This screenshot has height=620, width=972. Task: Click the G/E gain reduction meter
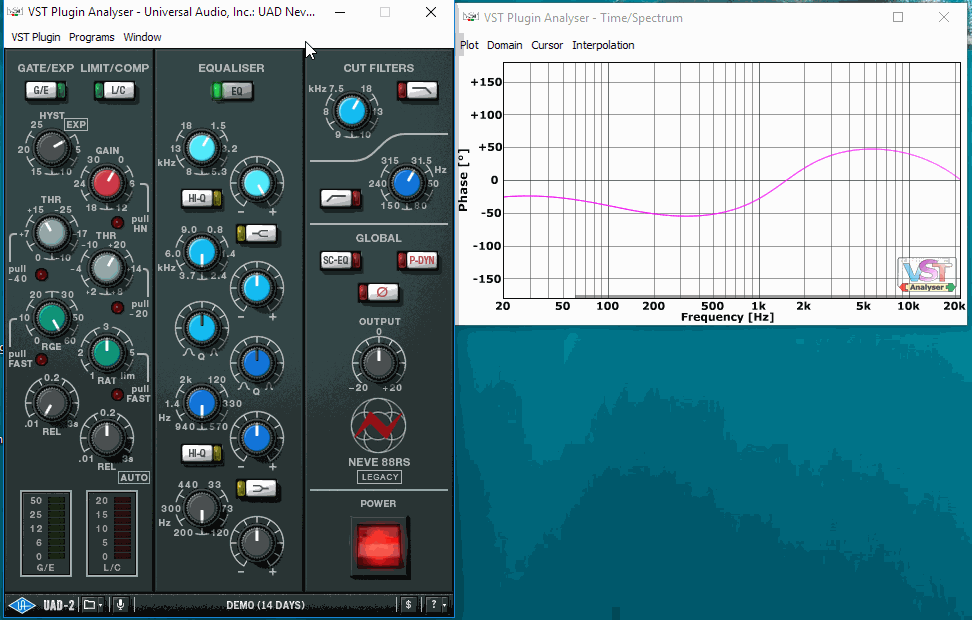pyautogui.click(x=46, y=533)
